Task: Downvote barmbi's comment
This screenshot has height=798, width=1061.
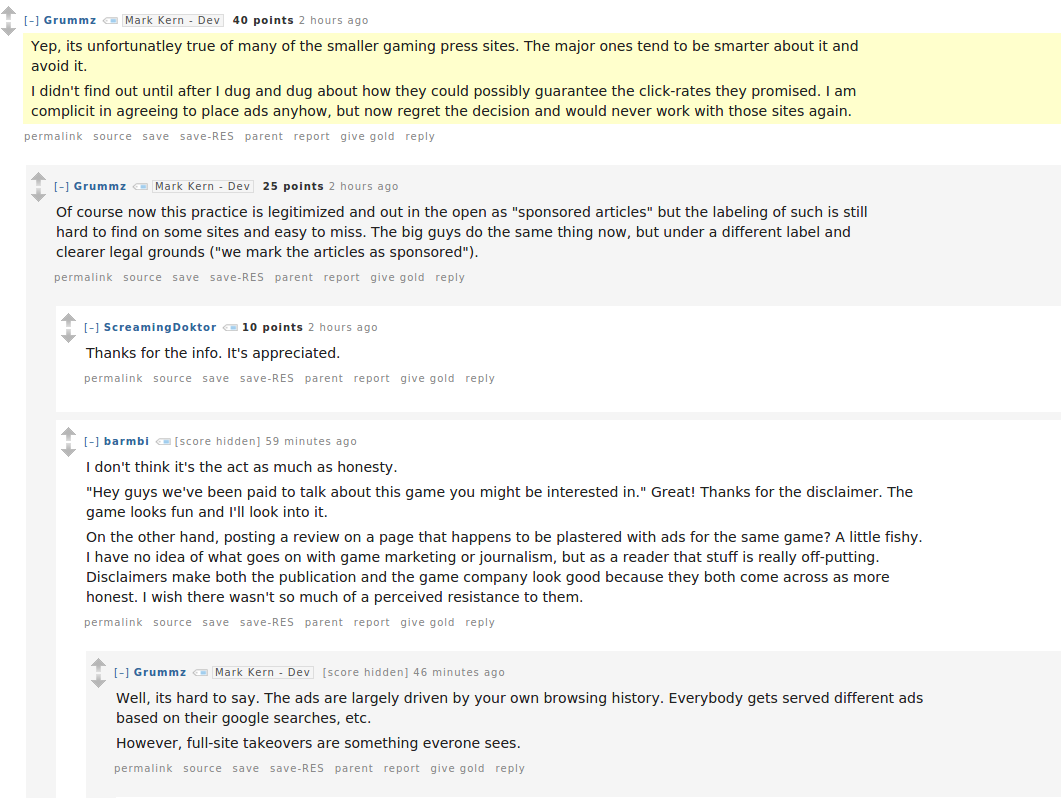Action: pyautogui.click(x=68, y=450)
